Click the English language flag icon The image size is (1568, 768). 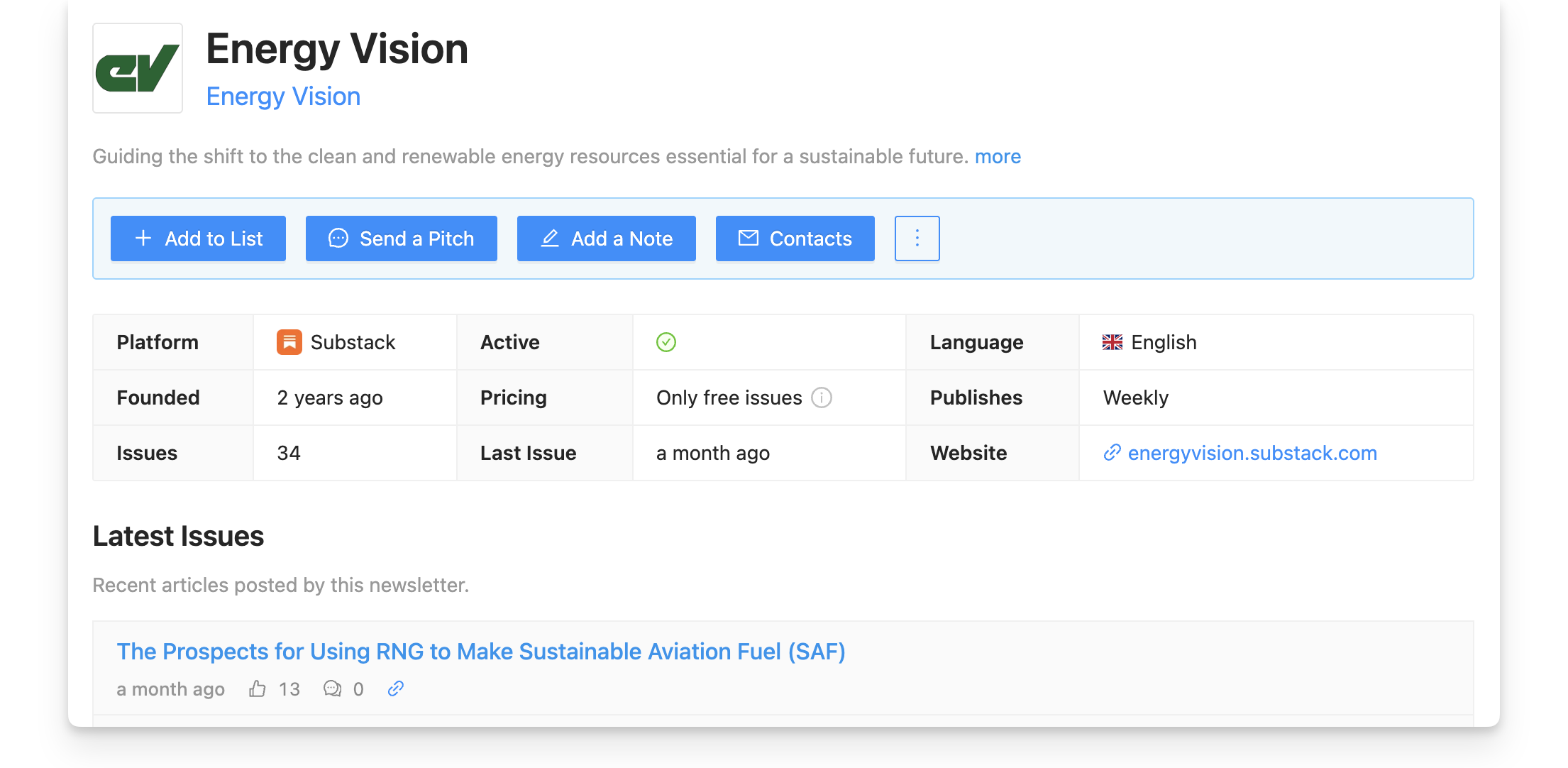(x=1112, y=341)
